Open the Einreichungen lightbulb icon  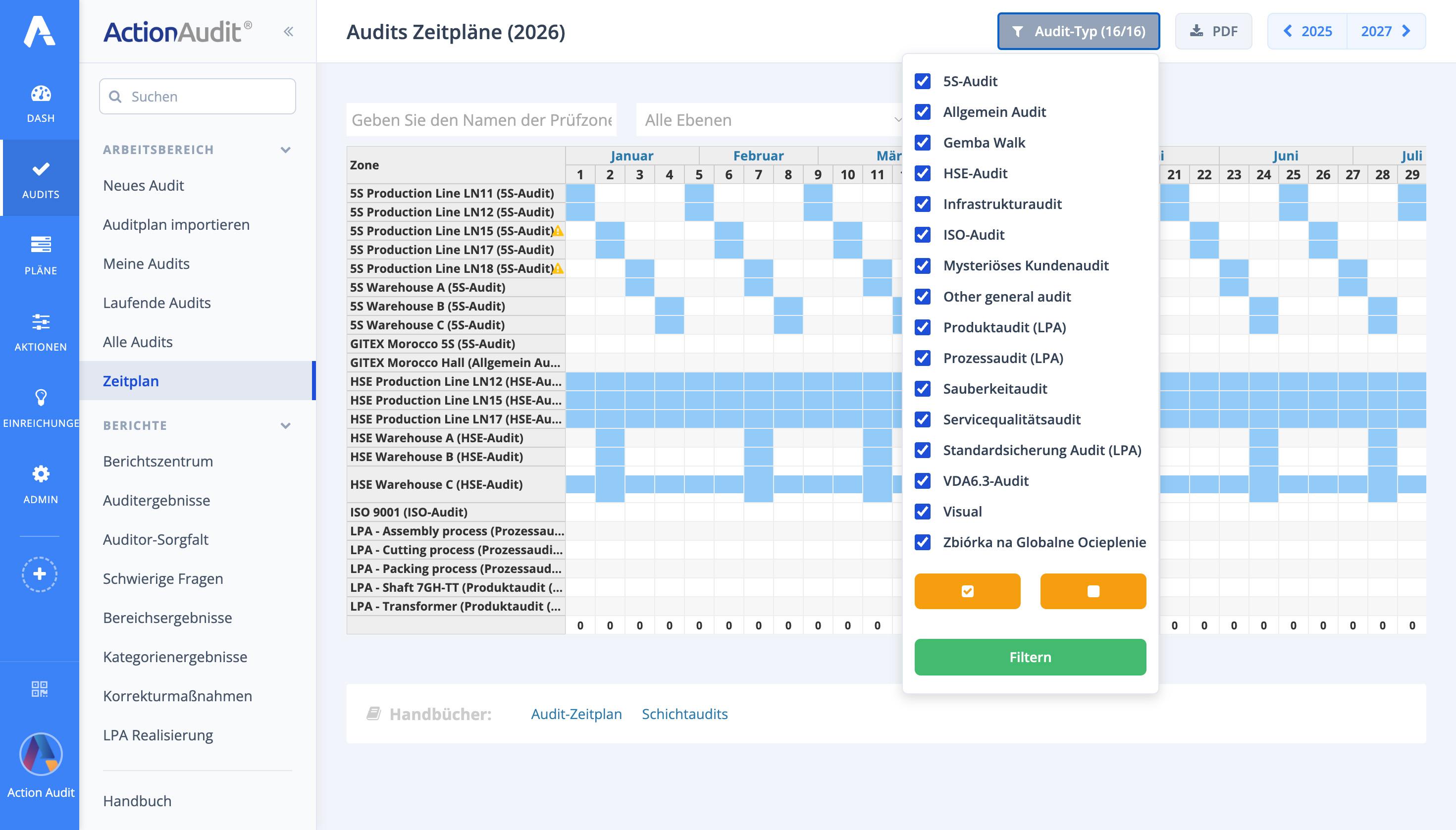pyautogui.click(x=41, y=397)
